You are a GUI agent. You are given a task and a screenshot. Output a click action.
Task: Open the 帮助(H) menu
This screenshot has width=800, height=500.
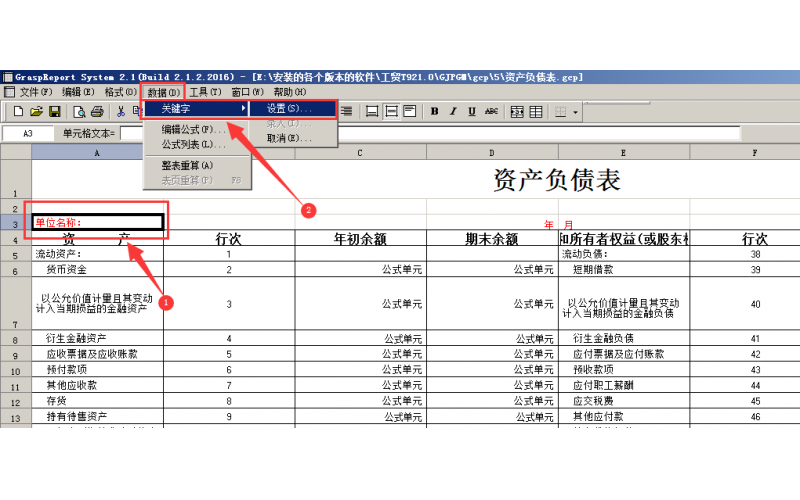[289, 92]
